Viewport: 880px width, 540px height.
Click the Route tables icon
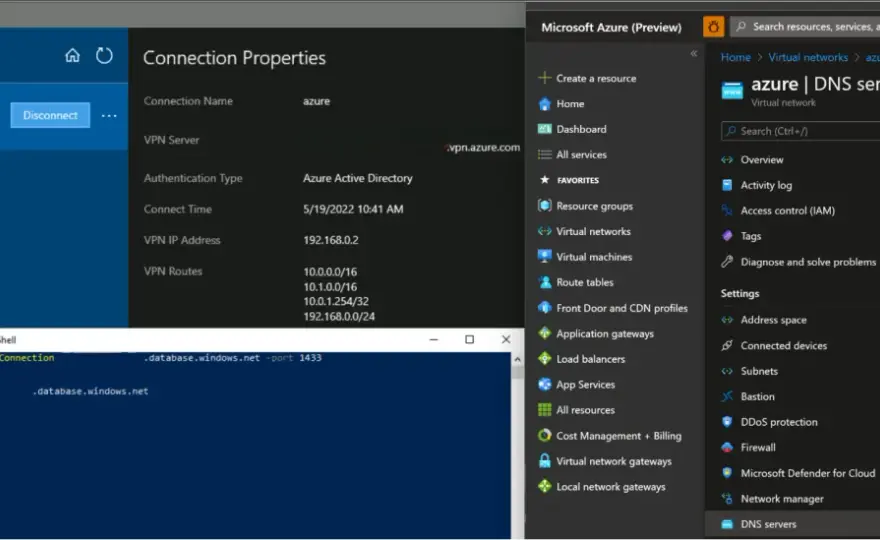pyautogui.click(x=544, y=282)
